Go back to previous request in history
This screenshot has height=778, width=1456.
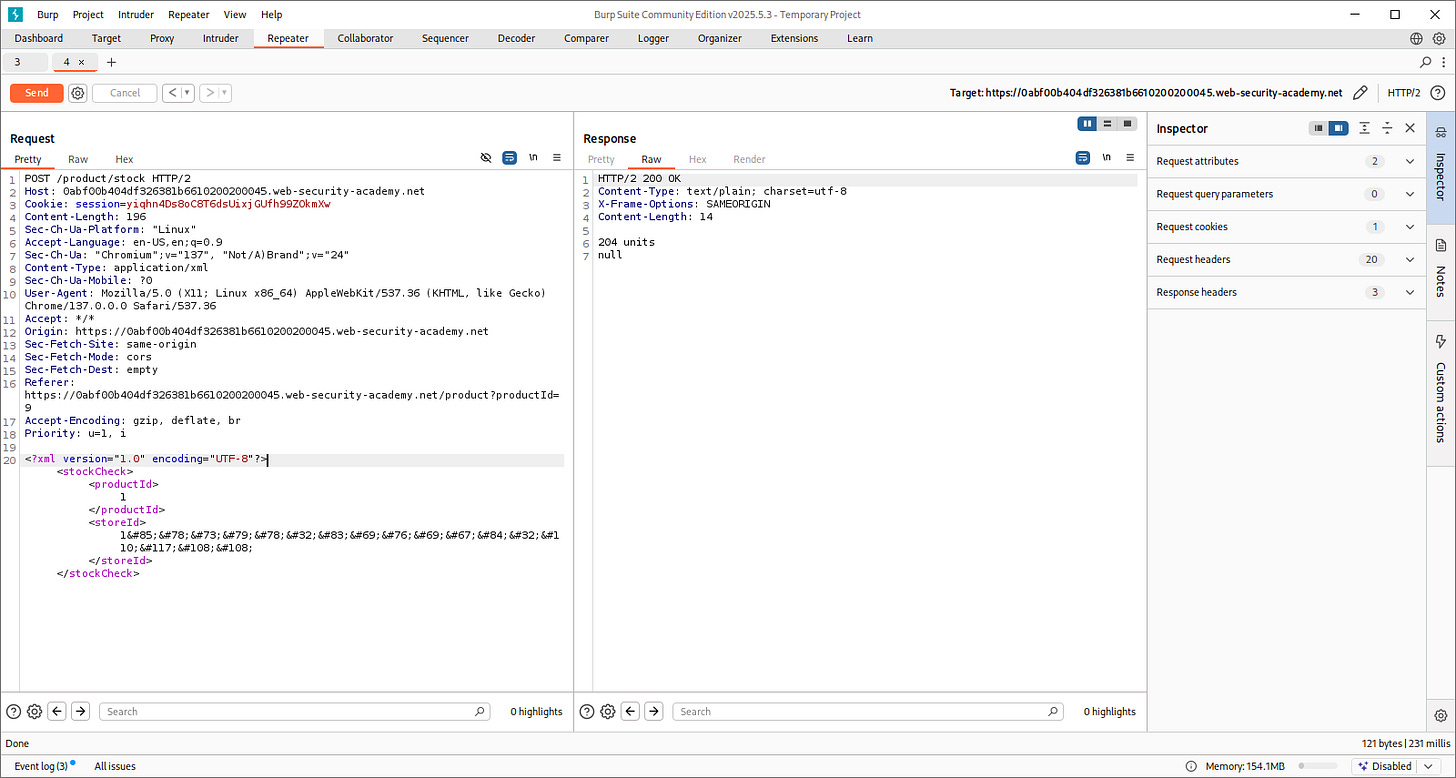pyautogui.click(x=172, y=93)
